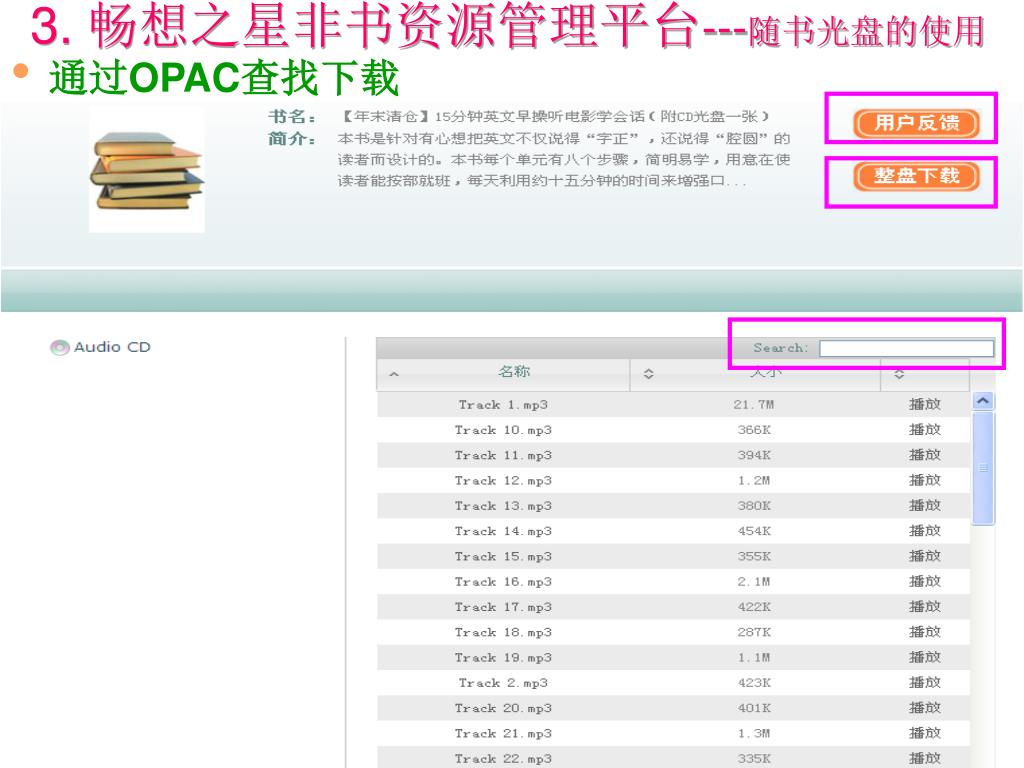Screen dimensions: 1024x768
Task: Click the book title after 书名
Action: (556, 117)
